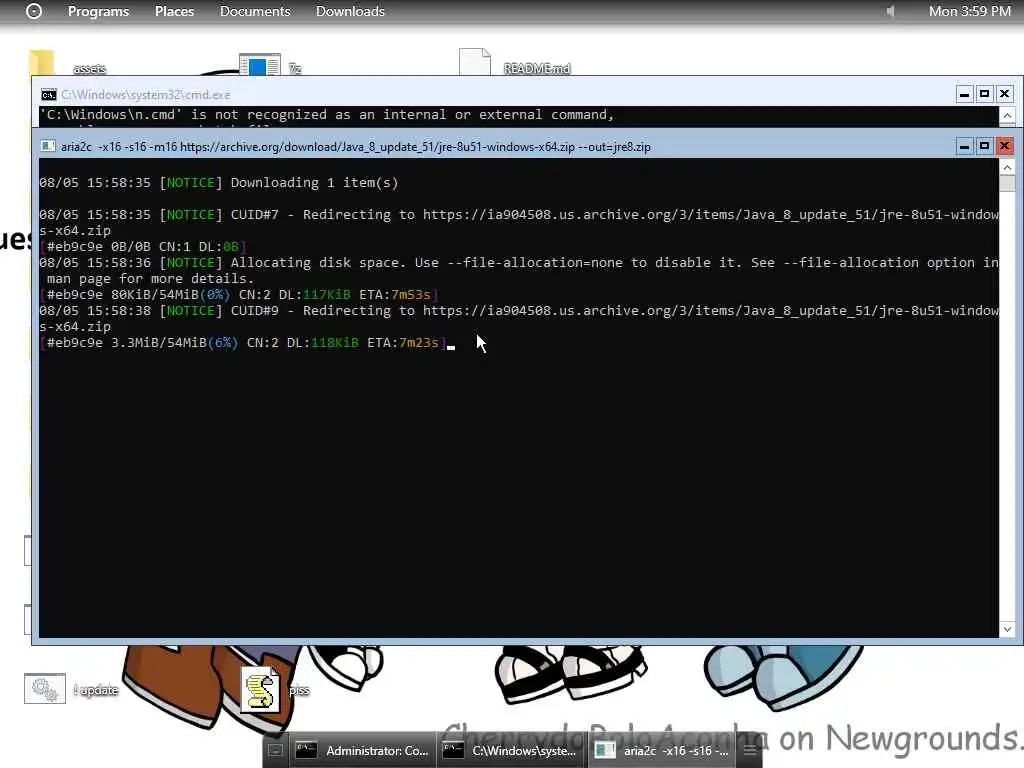1024x768 pixels.
Task: Minimize the aria2c window
Action: pos(964,146)
